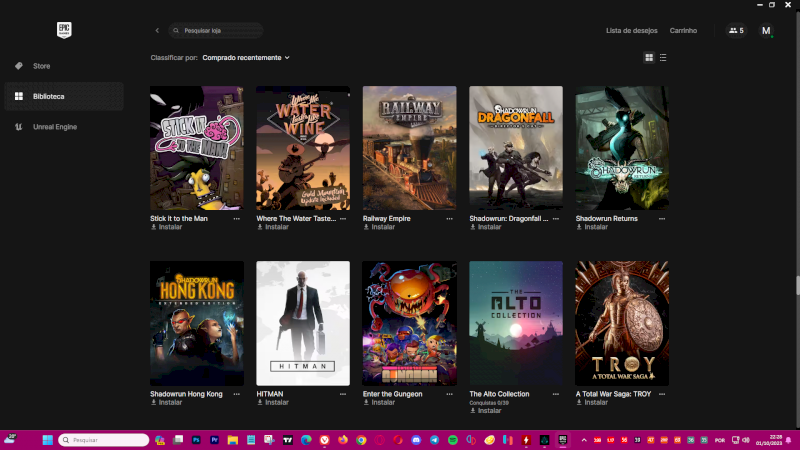Viewport: 800px width, 450px height.
Task: Go back using the back arrow
Action: point(157,31)
